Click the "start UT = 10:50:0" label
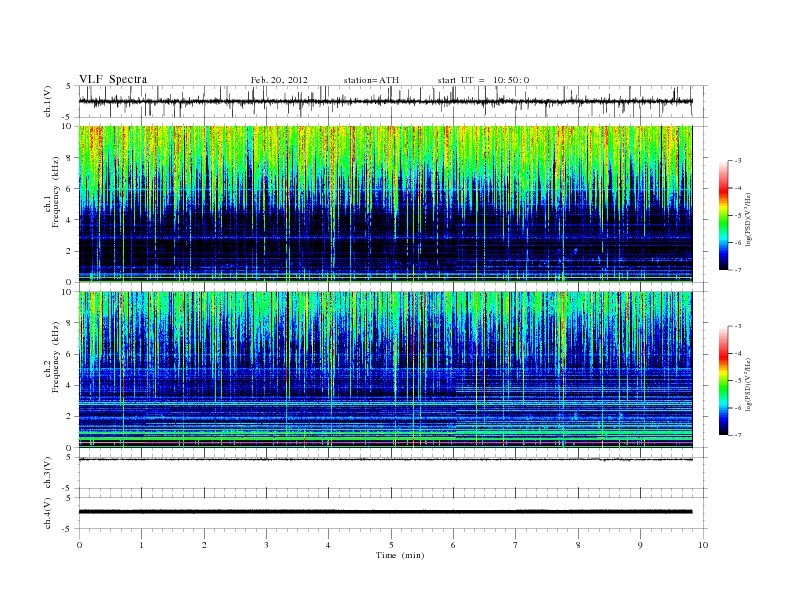 click(x=483, y=80)
